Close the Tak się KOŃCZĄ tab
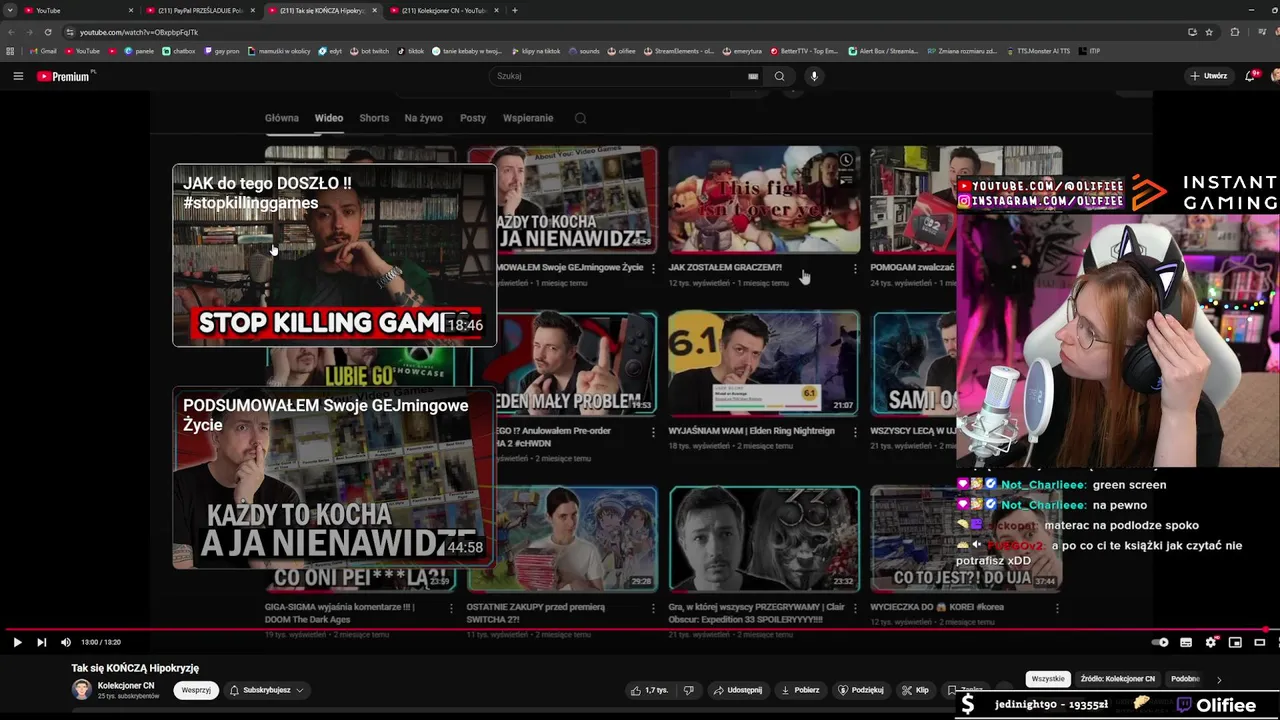 coord(374,10)
